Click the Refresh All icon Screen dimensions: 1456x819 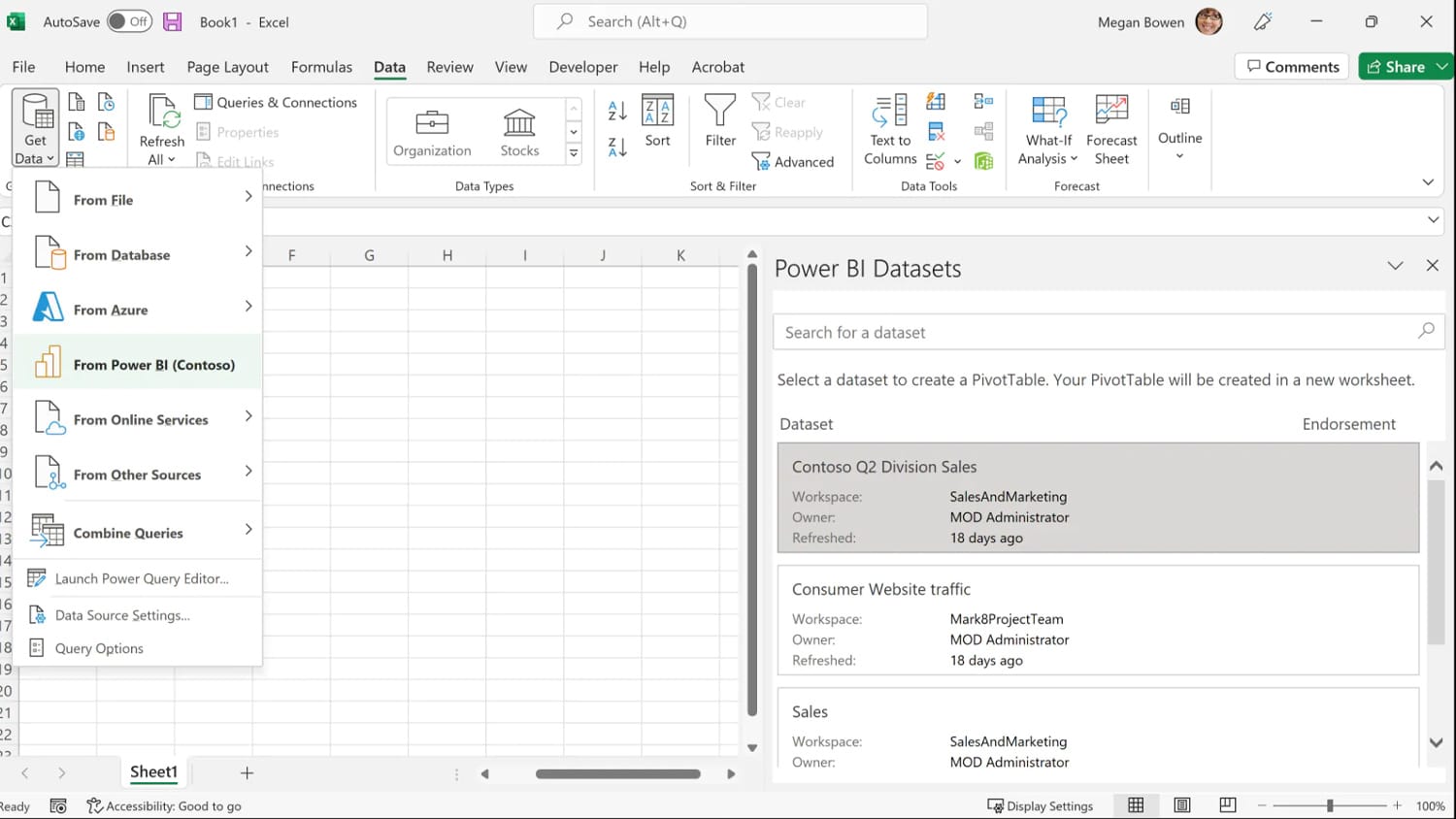(162, 113)
